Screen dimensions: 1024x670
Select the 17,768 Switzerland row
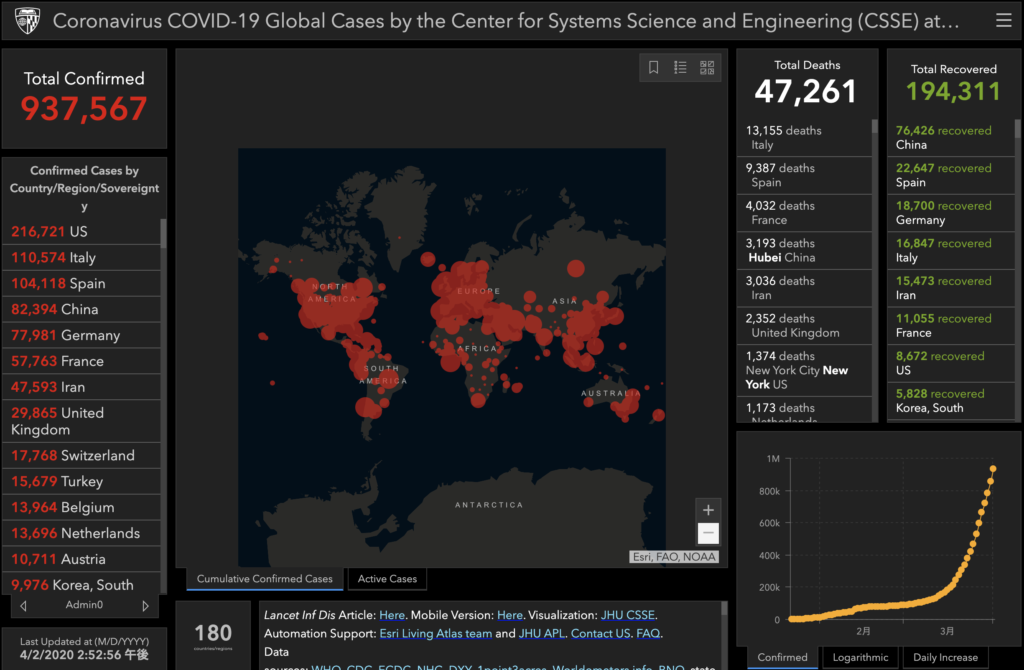tap(82, 456)
